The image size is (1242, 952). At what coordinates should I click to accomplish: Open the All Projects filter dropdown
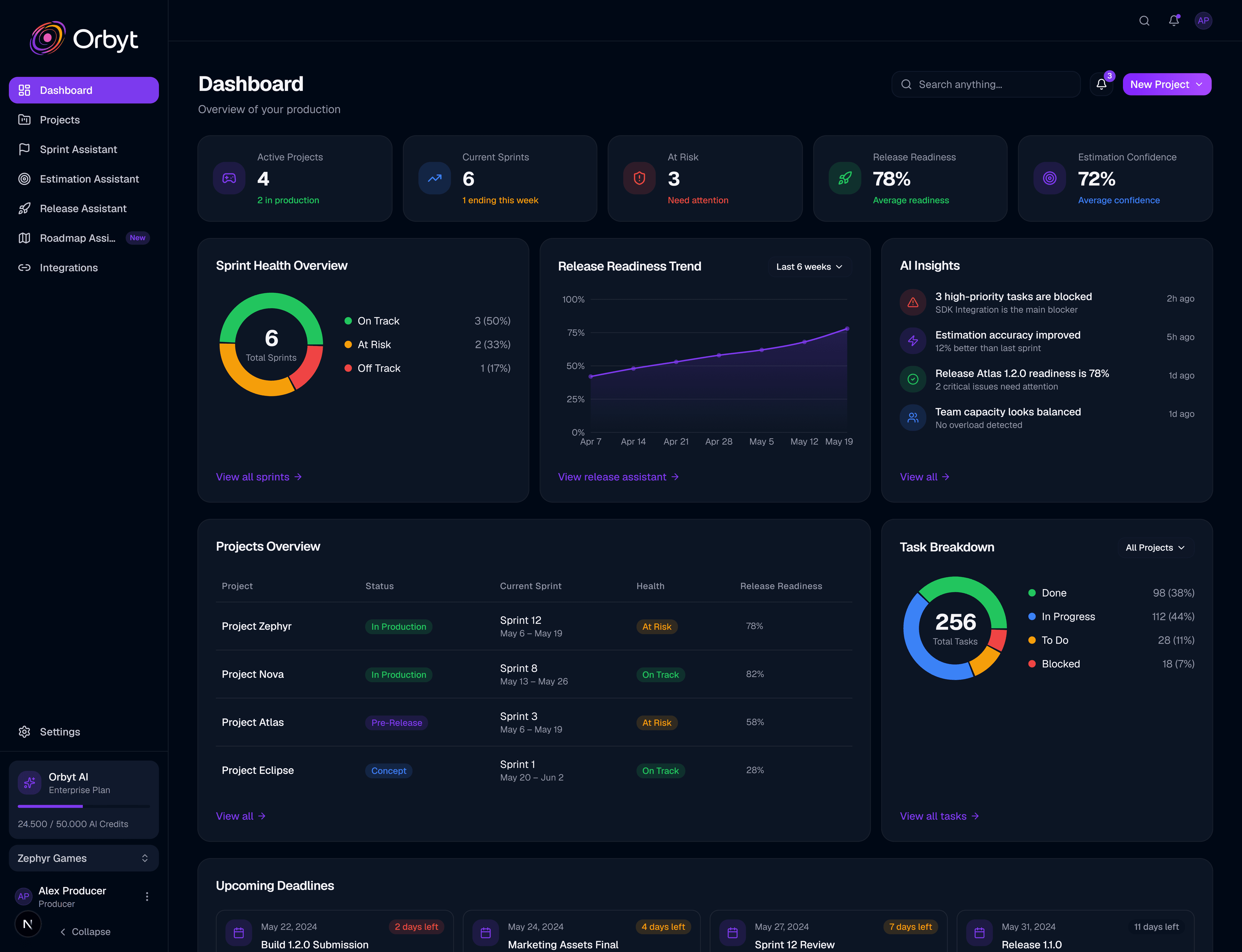[x=1155, y=547]
